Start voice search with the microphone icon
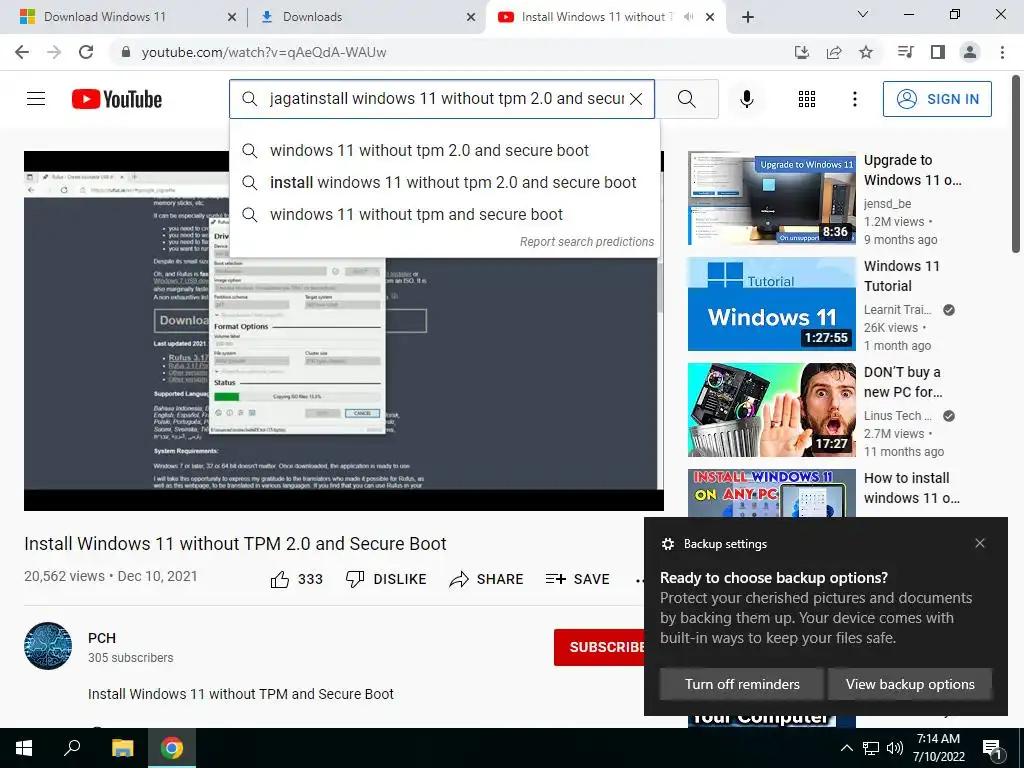1024x768 pixels. (747, 99)
